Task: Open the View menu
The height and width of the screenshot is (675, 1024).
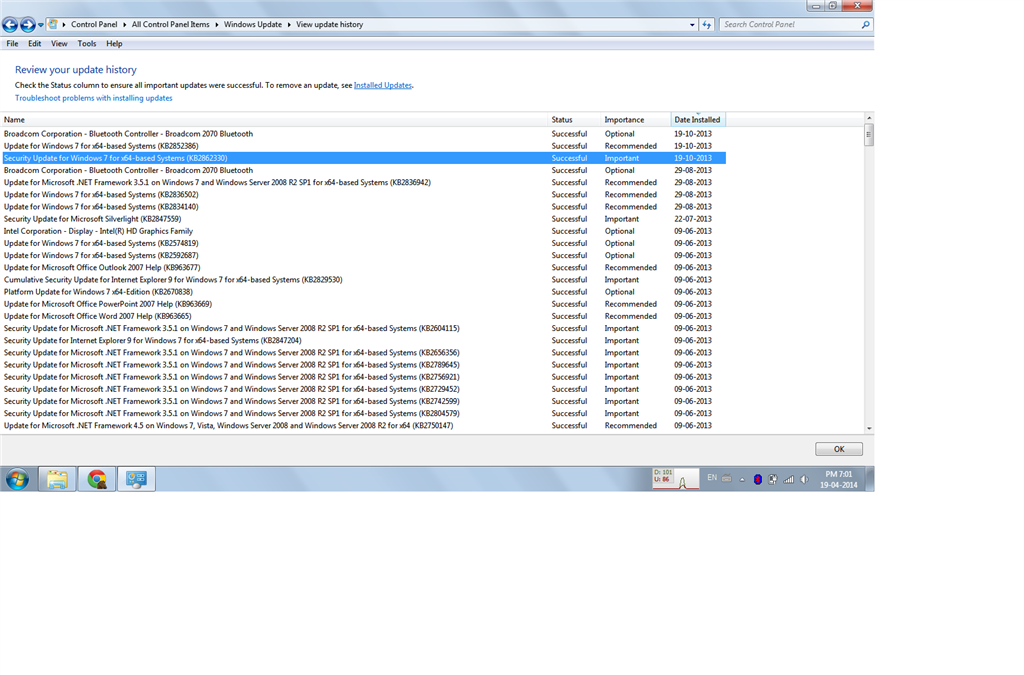Action: tap(59, 44)
